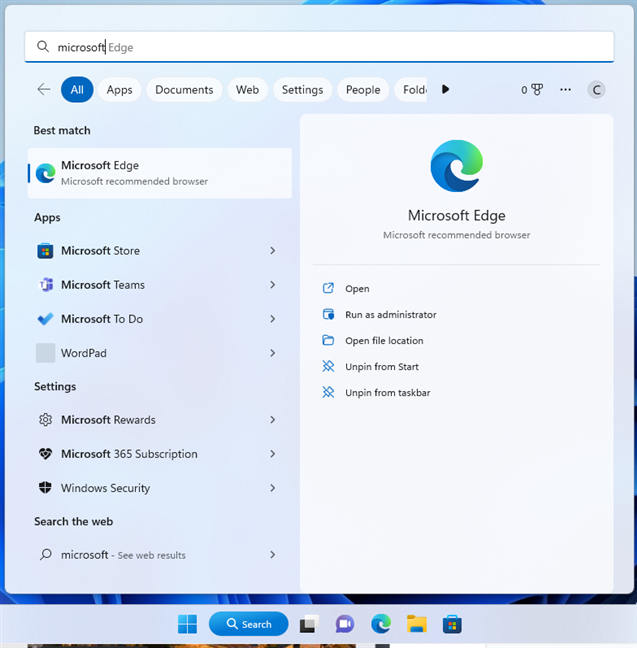Screen dimensions: 637x648
Task: Click the taskbar Search button
Action: pos(248,624)
